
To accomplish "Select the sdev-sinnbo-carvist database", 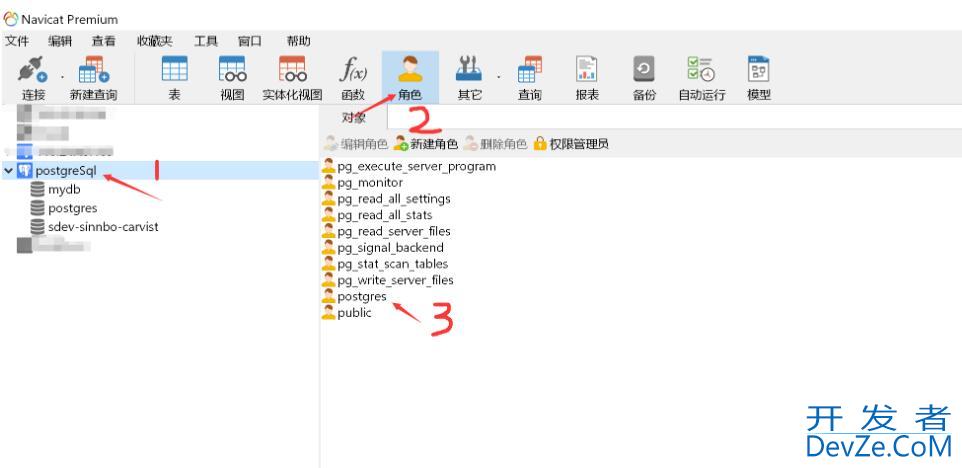I will pyautogui.click(x=103, y=226).
